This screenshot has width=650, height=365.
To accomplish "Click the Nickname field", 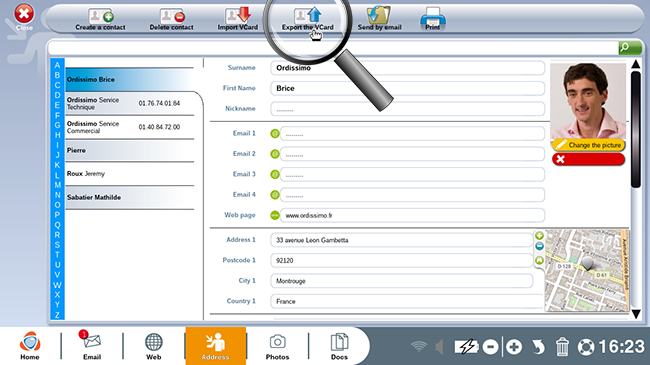I will [x=407, y=109].
